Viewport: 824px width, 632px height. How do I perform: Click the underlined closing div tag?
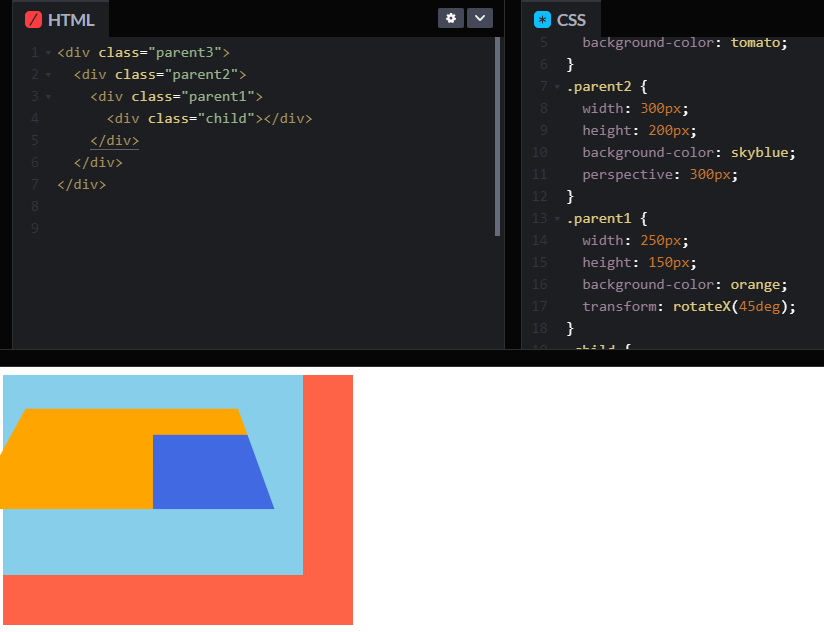pyautogui.click(x=115, y=141)
